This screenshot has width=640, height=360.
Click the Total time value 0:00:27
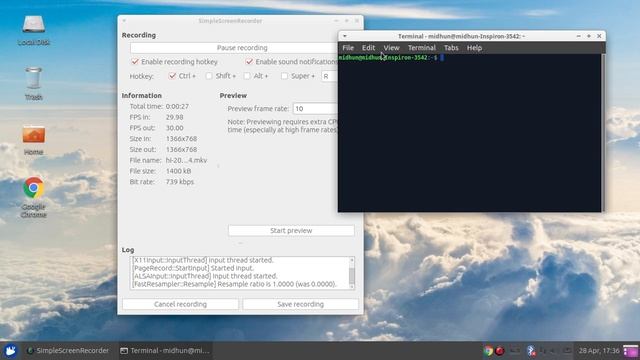point(177,106)
